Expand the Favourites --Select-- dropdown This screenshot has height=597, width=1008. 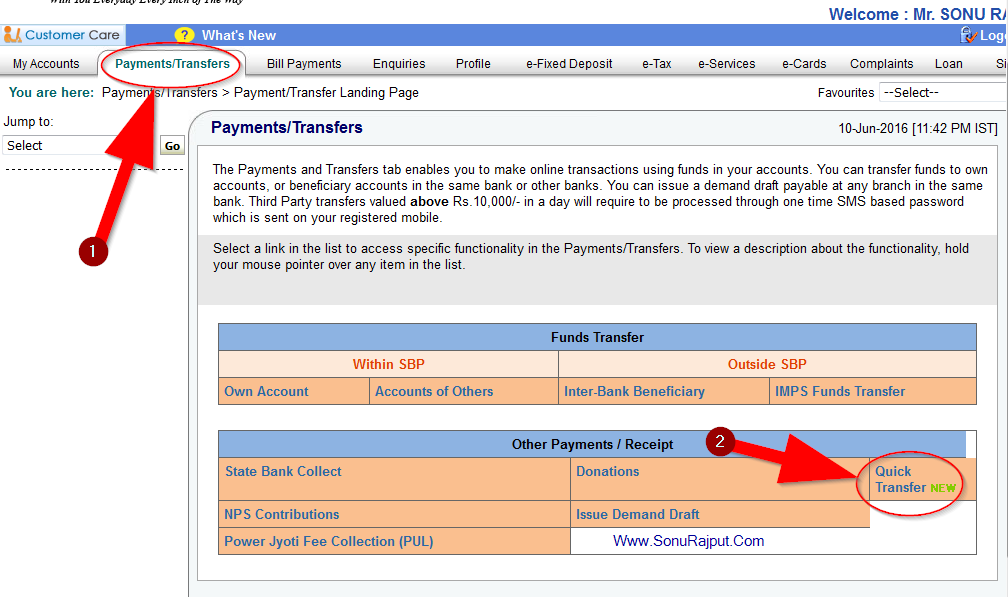(943, 93)
